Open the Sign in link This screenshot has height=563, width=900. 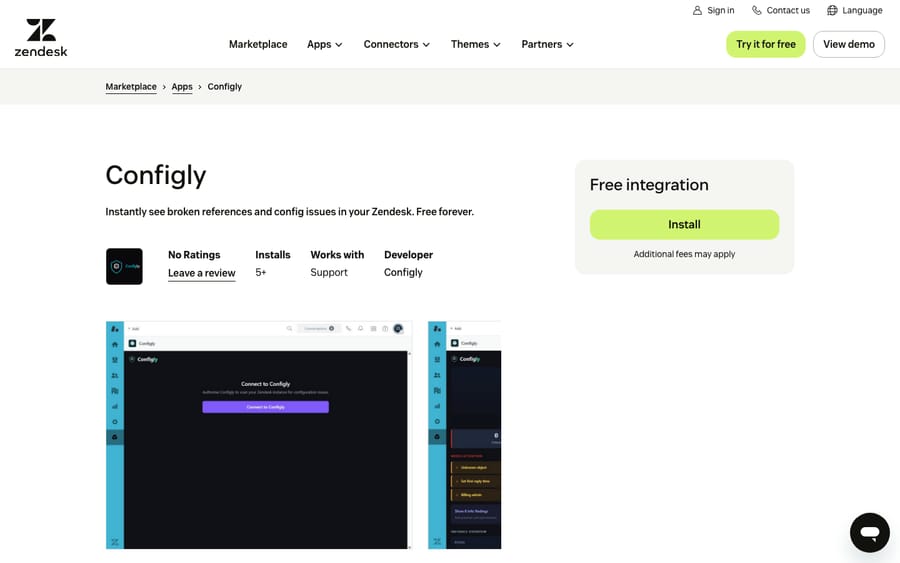[x=713, y=10]
